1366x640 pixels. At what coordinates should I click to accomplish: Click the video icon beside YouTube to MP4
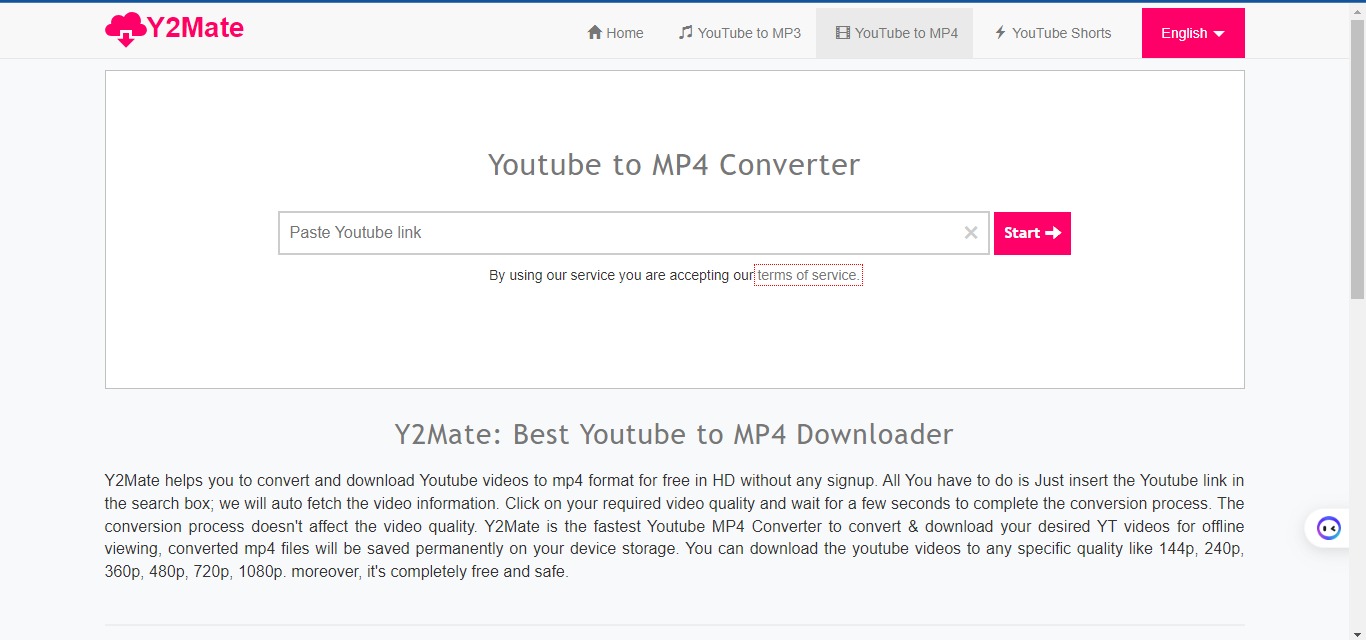pyautogui.click(x=844, y=32)
